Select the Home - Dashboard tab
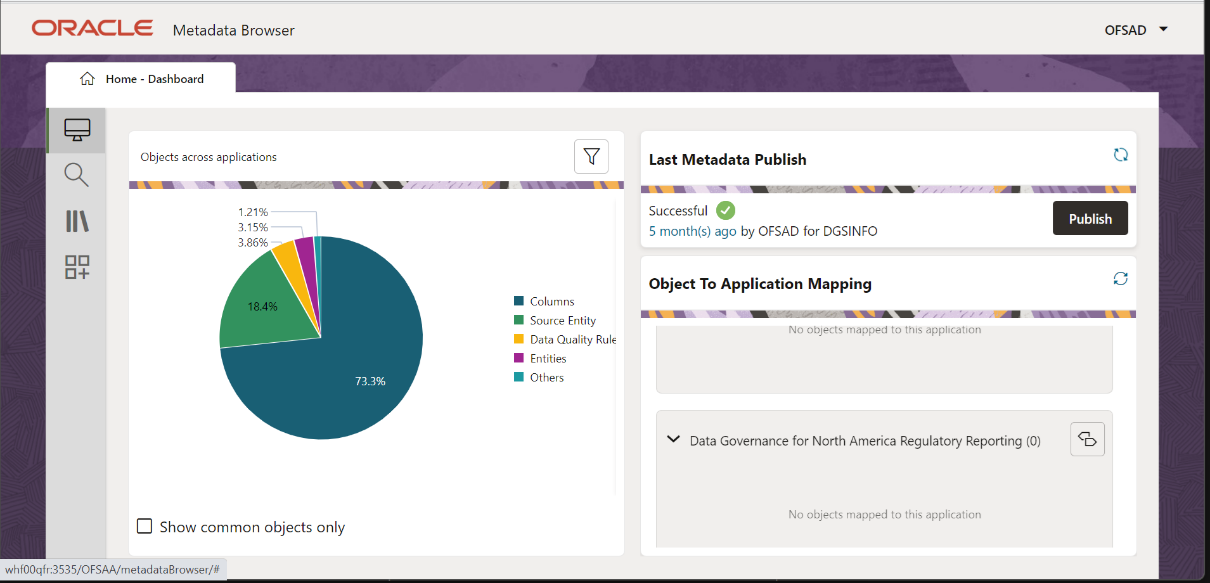1210x583 pixels. (141, 79)
